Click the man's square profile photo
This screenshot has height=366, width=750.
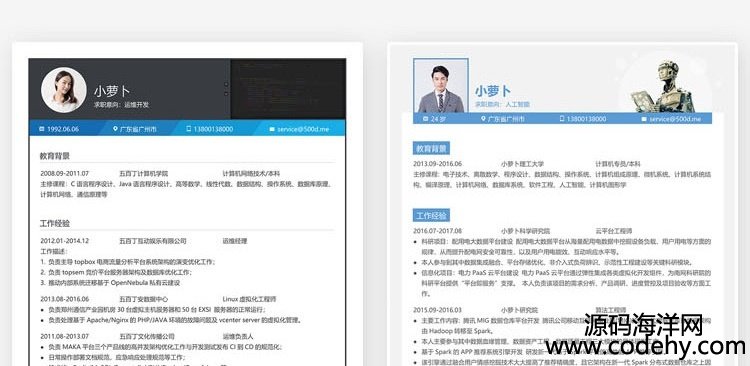point(441,86)
